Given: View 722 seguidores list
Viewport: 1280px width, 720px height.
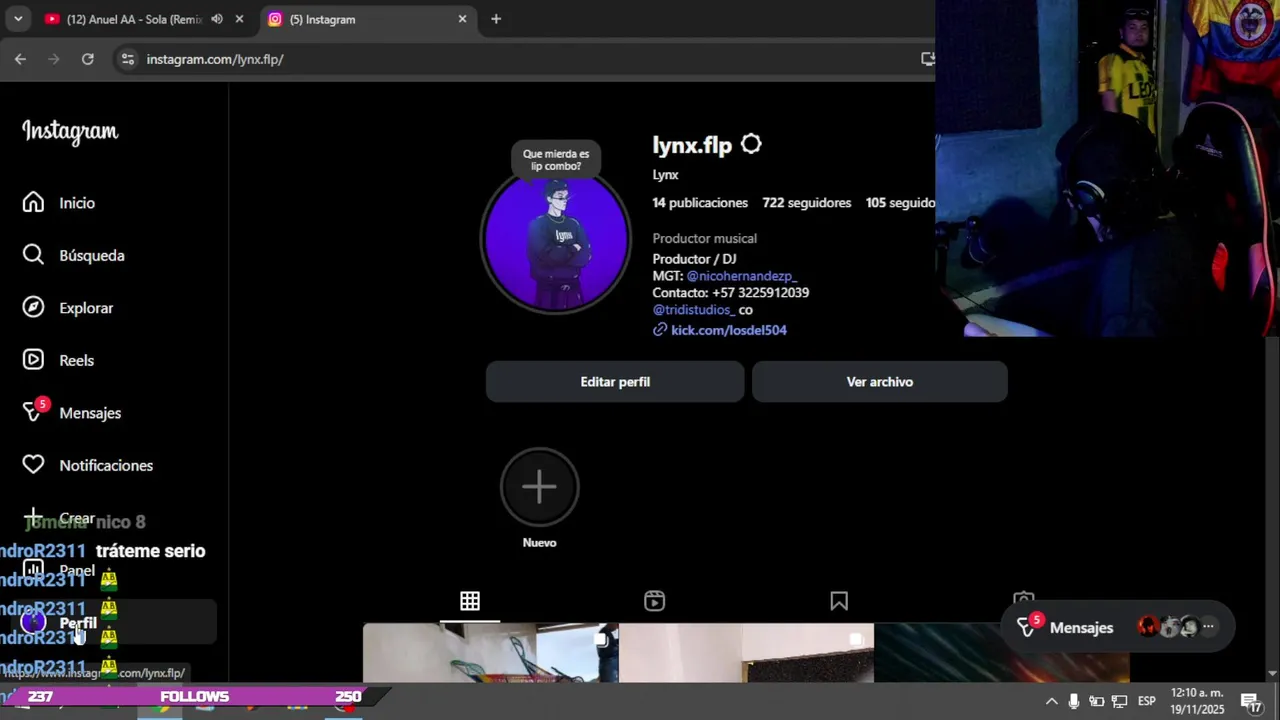Looking at the screenshot, I should 807,203.
